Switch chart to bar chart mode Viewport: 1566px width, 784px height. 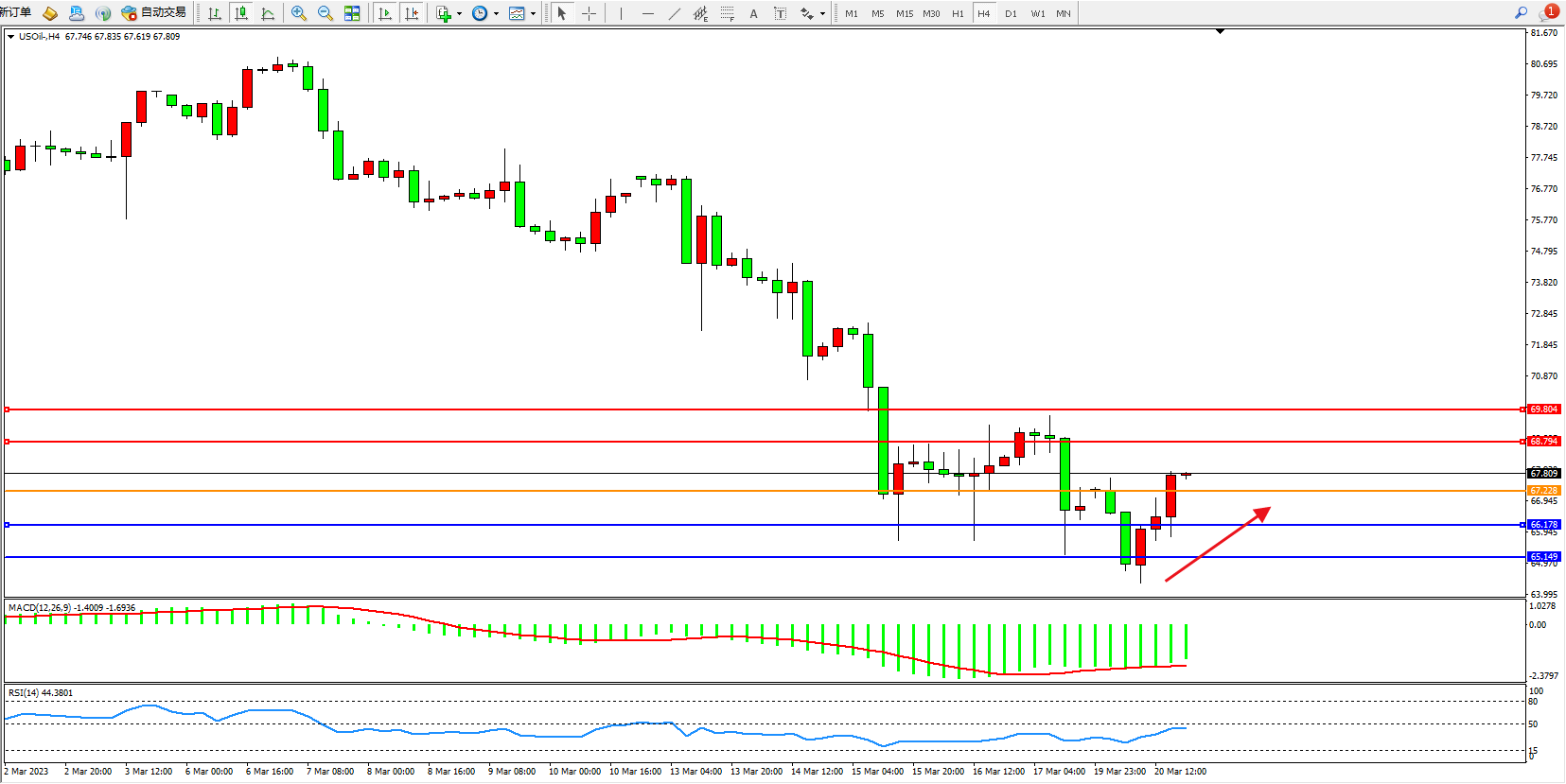pos(215,13)
